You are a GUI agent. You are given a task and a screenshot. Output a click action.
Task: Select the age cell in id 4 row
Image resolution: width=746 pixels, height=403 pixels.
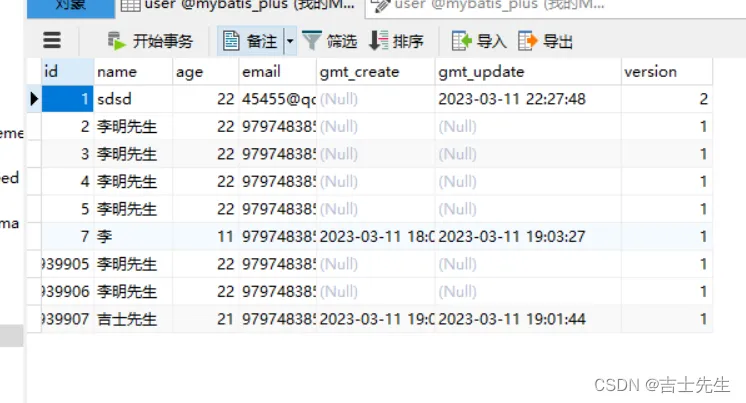(x=206, y=181)
